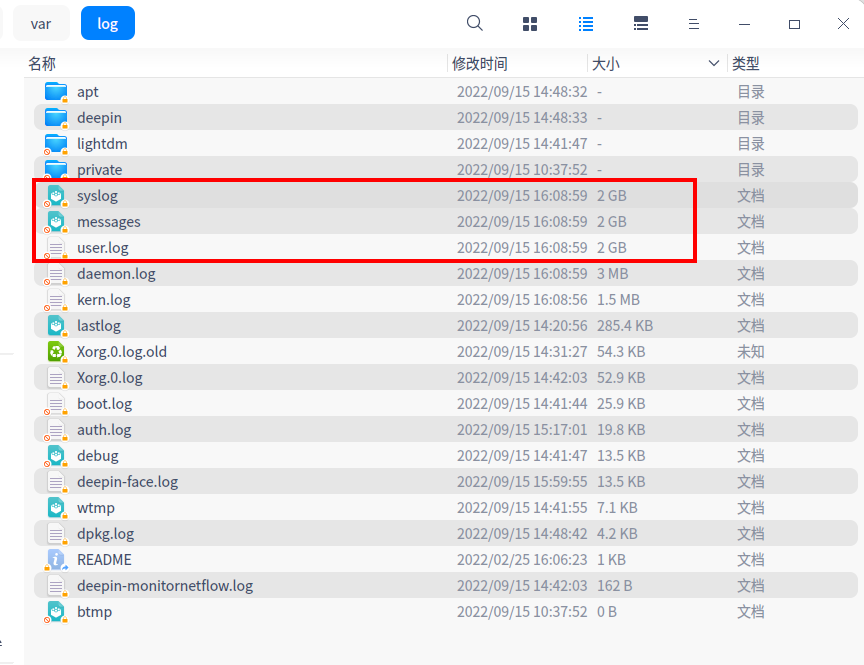Click the 52.9 KB size value
This screenshot has height=665, width=864.
[621, 378]
